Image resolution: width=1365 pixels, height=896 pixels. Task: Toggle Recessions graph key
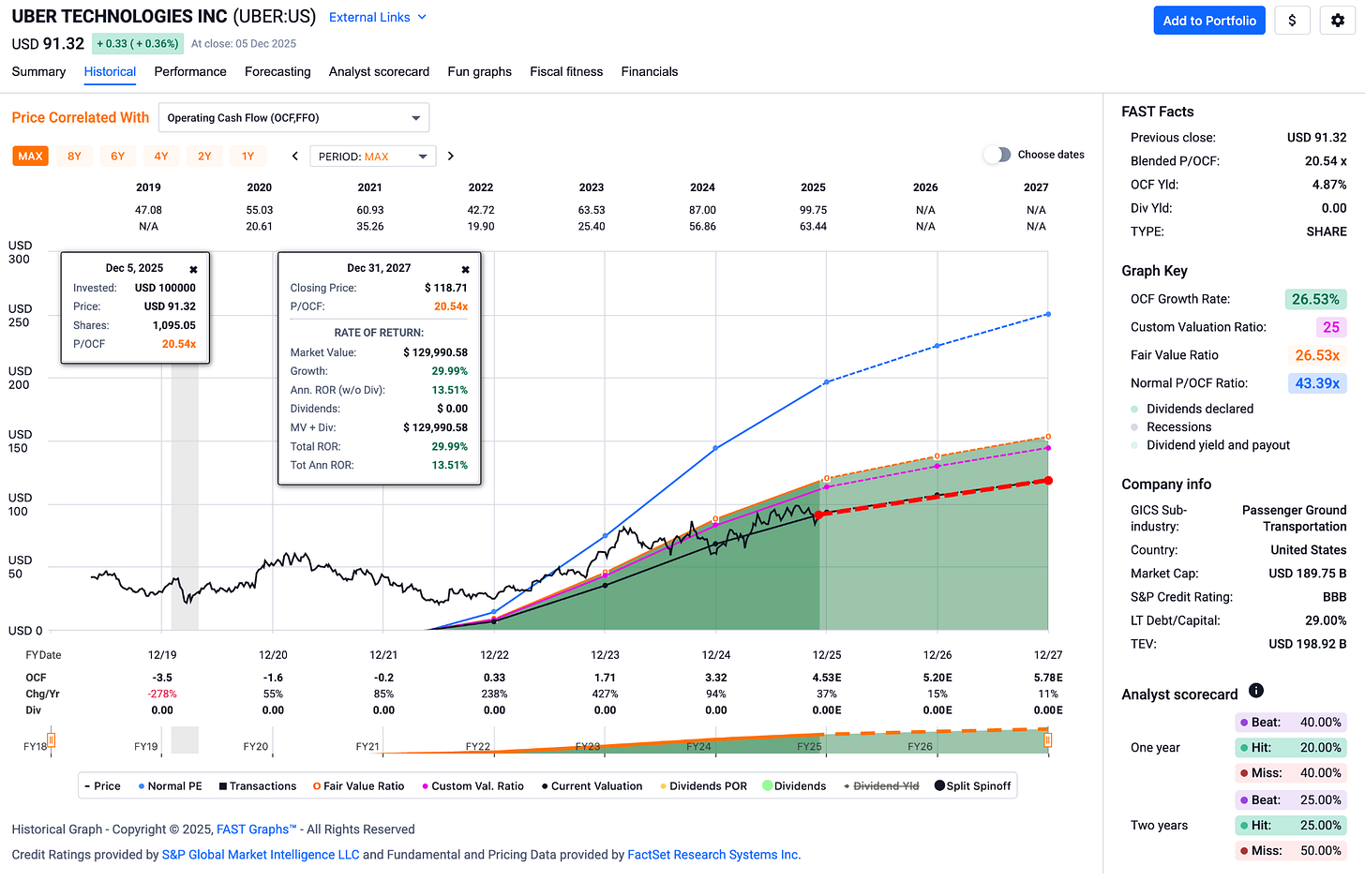tap(1171, 427)
